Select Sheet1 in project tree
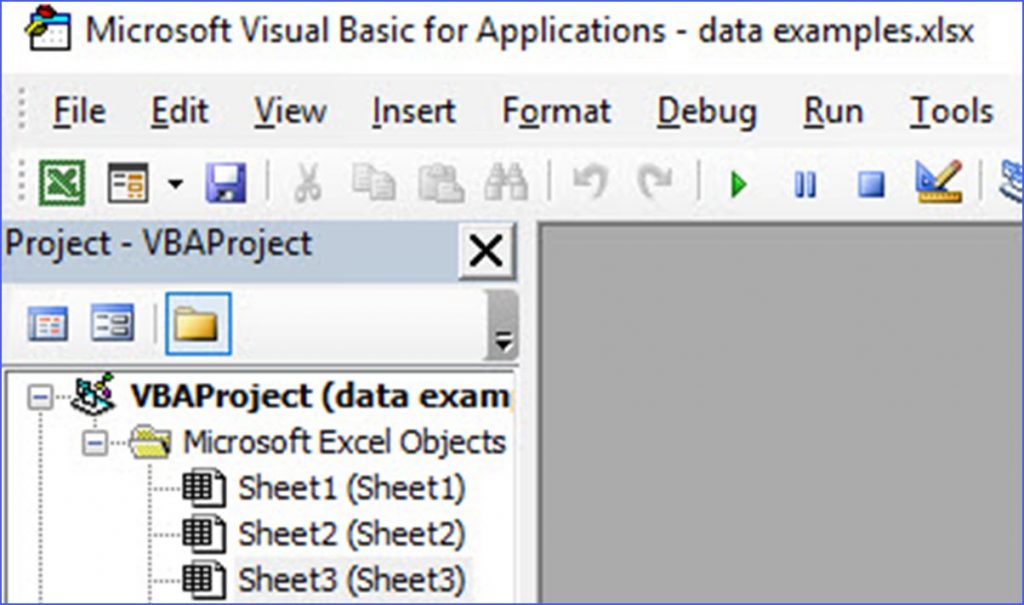The image size is (1024, 605). [x=351, y=488]
